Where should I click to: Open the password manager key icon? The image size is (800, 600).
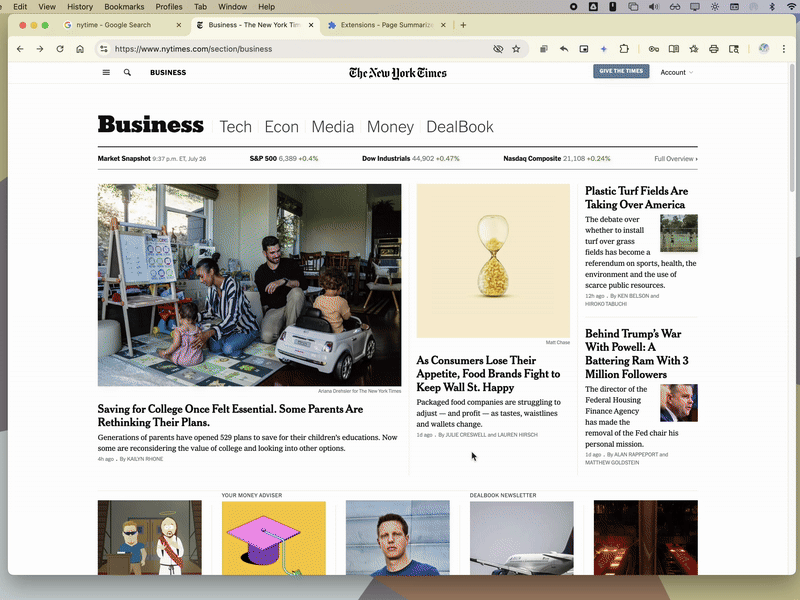(654, 49)
